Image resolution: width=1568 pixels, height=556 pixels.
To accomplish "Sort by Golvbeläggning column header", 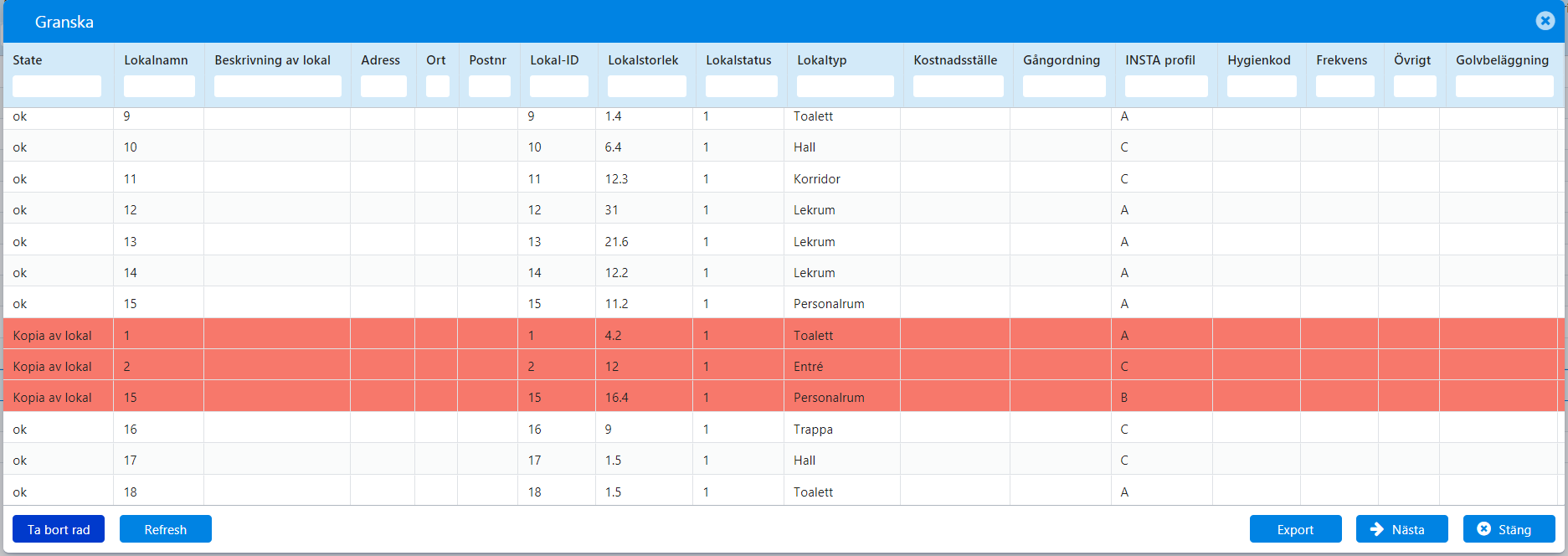I will 1502,60.
